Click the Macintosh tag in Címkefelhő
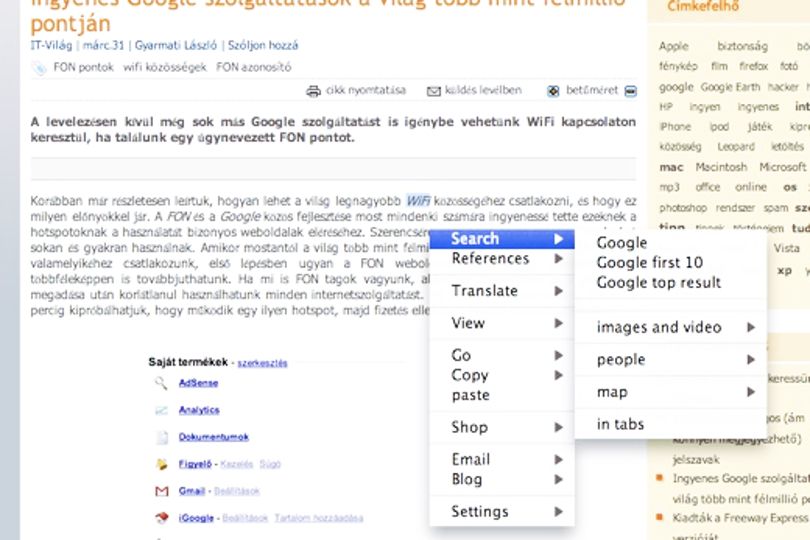The width and height of the screenshot is (810, 540). pyautogui.click(x=721, y=167)
